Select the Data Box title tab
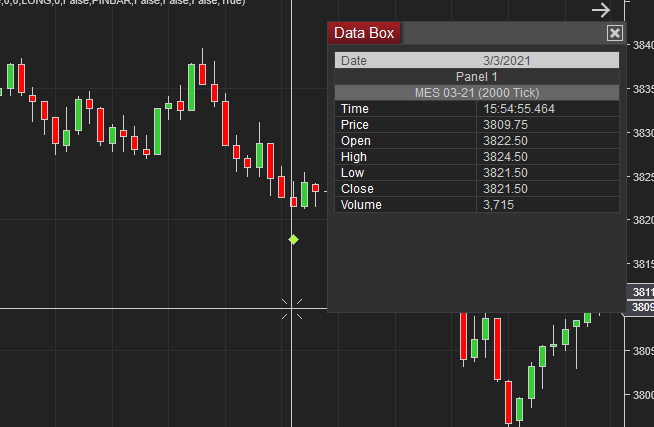Screen dimensions: 654x427 pyautogui.click(x=364, y=33)
